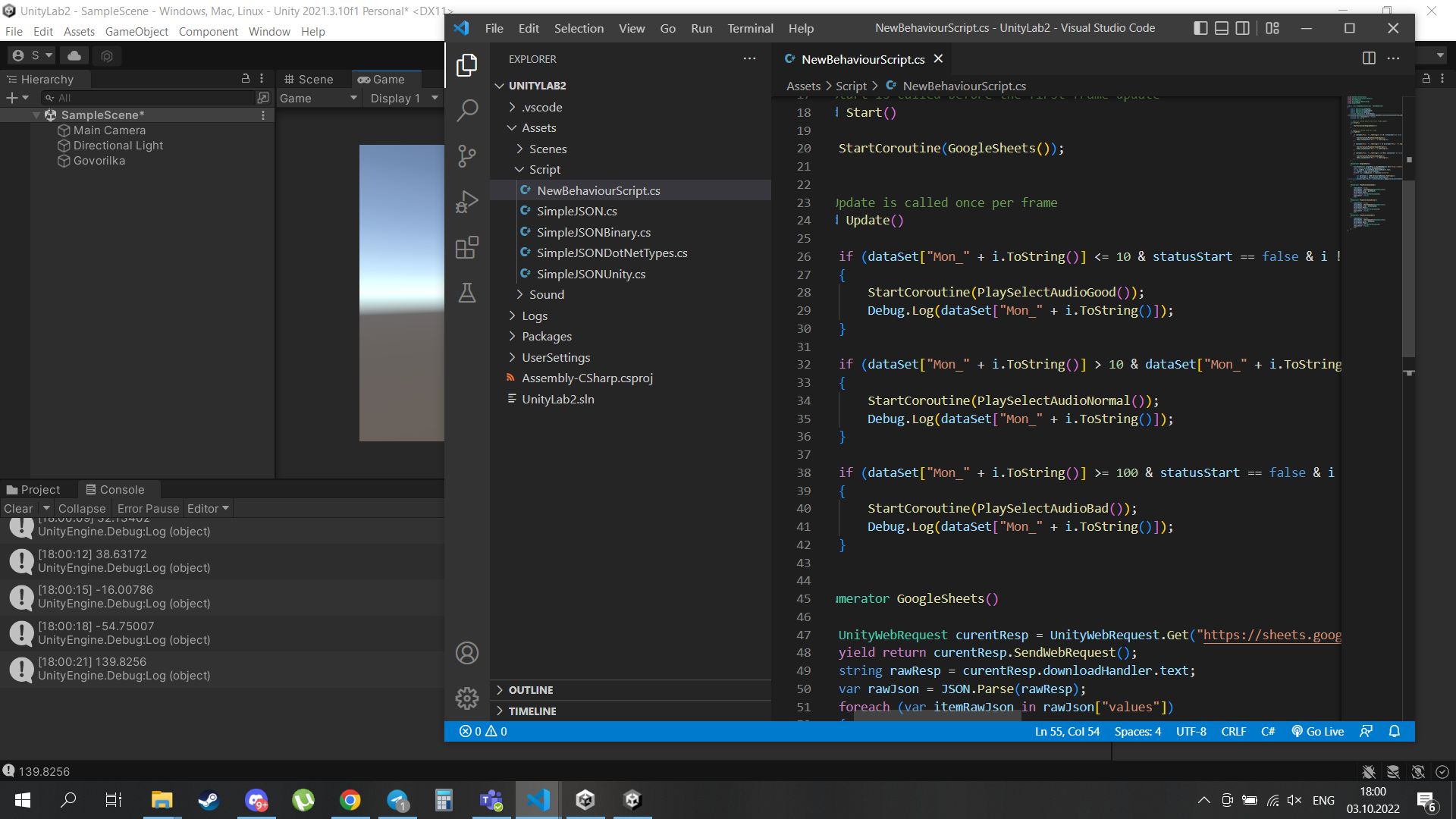This screenshot has height=819, width=1456.
Task: Expand the Sound folder
Action: point(546,295)
